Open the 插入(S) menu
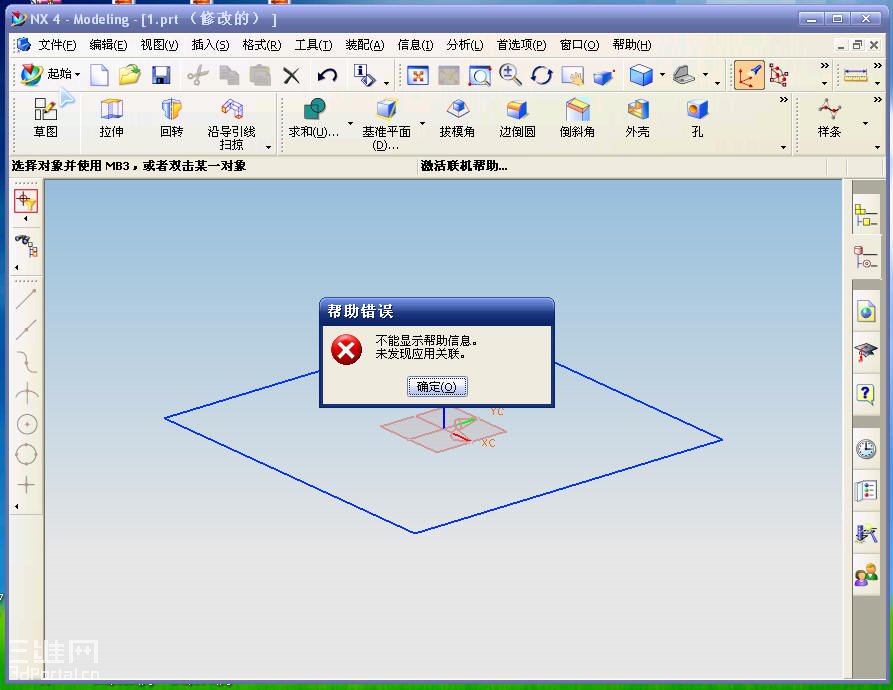Screen dimensions: 893x690 coord(210,45)
